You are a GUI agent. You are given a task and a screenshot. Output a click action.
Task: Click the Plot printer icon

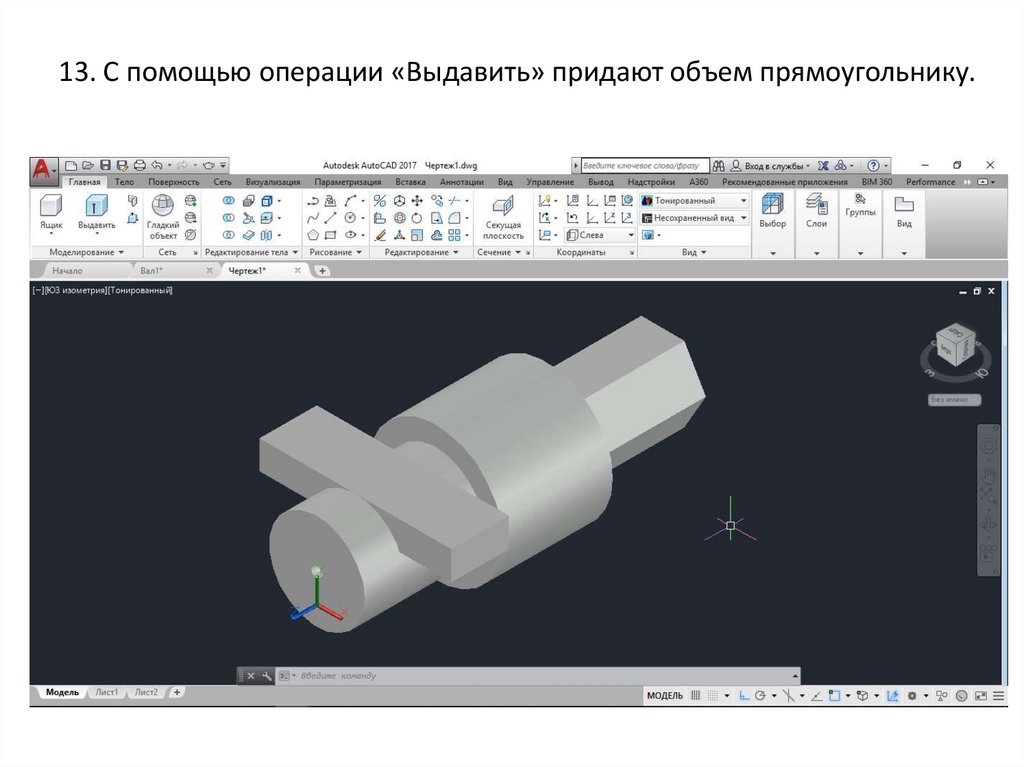tap(139, 165)
